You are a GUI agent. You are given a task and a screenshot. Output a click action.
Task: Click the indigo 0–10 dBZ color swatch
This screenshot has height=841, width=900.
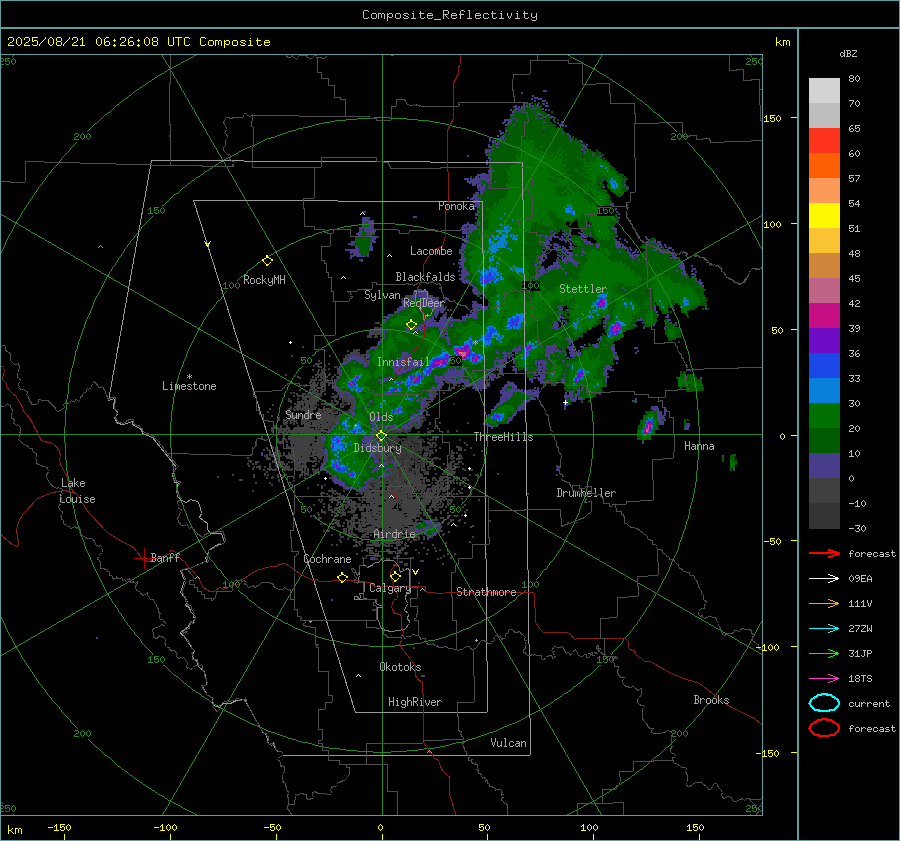click(824, 466)
